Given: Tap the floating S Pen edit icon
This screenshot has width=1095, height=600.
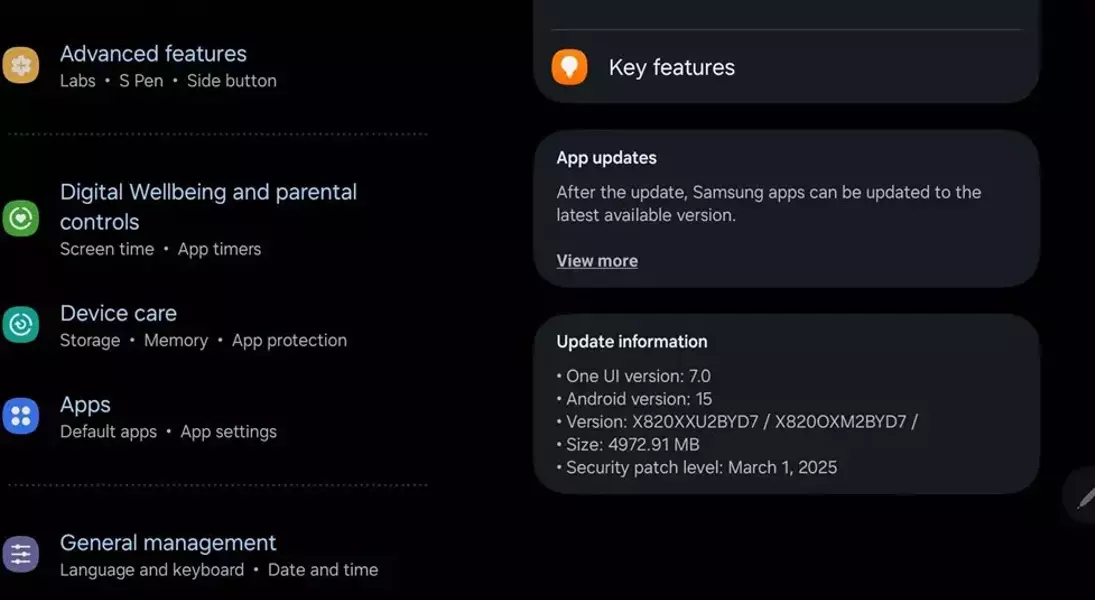Looking at the screenshot, I should click(x=1081, y=497).
